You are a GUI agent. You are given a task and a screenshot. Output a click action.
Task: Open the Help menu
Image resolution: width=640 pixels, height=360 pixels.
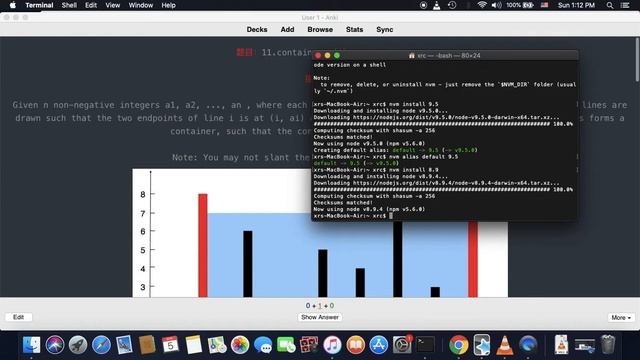click(168, 5)
